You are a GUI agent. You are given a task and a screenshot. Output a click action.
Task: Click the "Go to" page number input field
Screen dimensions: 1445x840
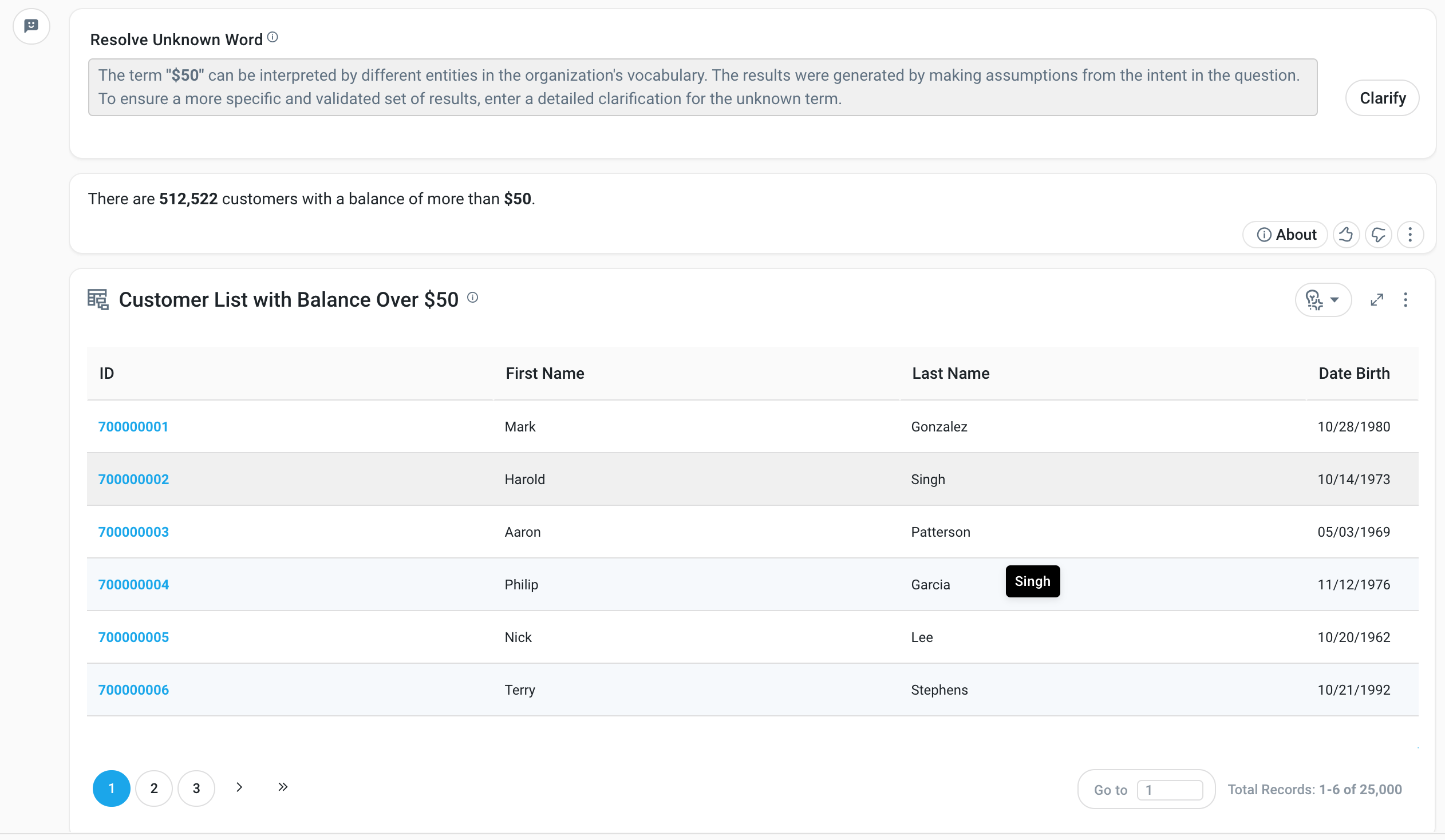click(x=1171, y=789)
